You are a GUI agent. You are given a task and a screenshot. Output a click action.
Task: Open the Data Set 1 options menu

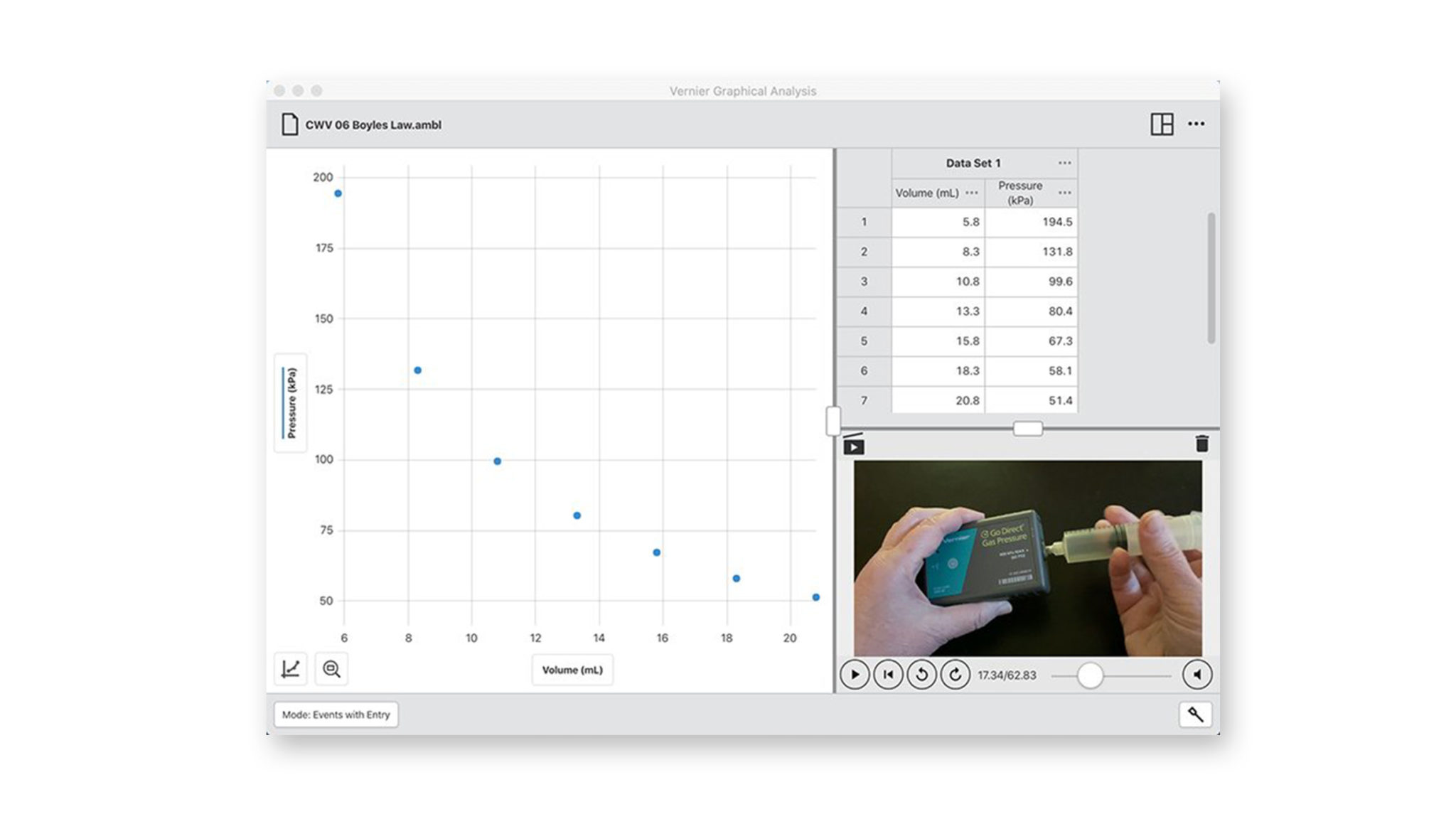click(x=1064, y=162)
